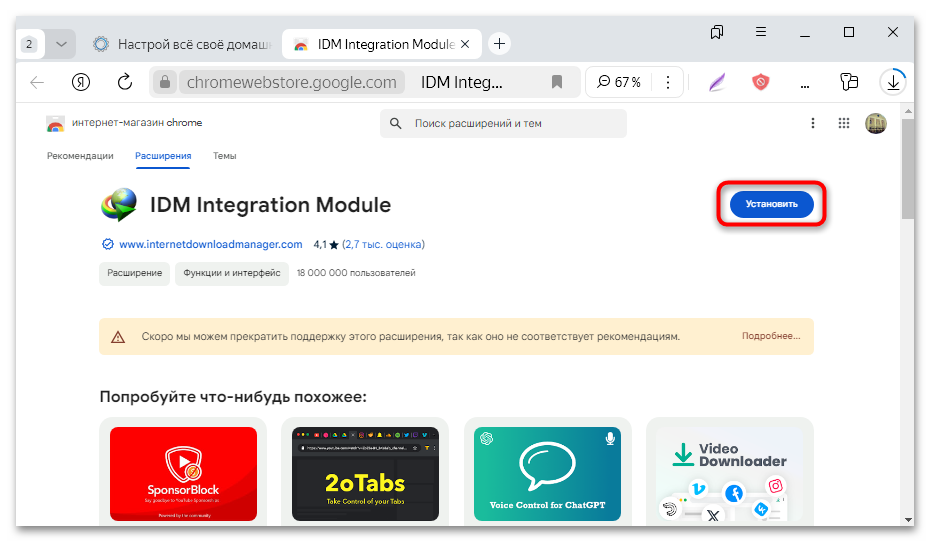Expand the tab list chevron
This screenshot has width=930, height=542.
[61, 44]
